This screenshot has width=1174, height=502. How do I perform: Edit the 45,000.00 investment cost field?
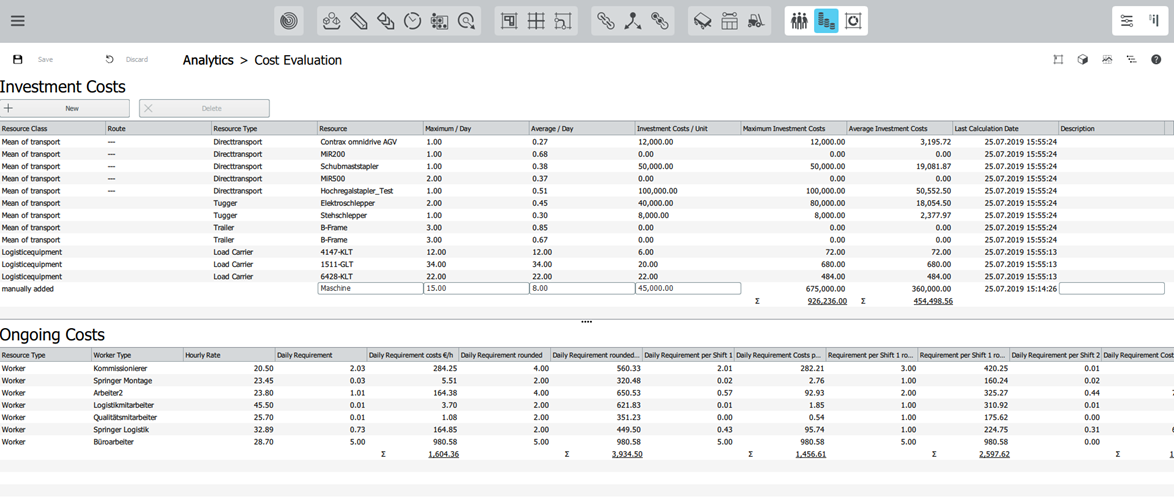pos(687,289)
